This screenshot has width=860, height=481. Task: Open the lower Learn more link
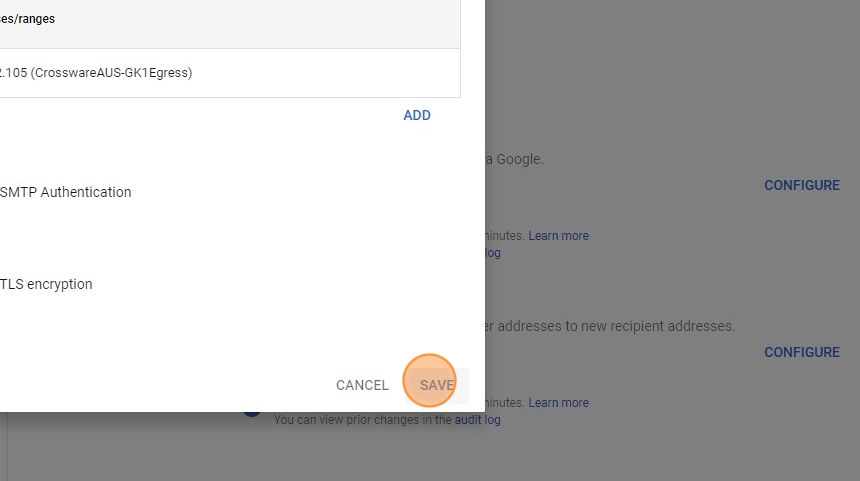(x=558, y=403)
